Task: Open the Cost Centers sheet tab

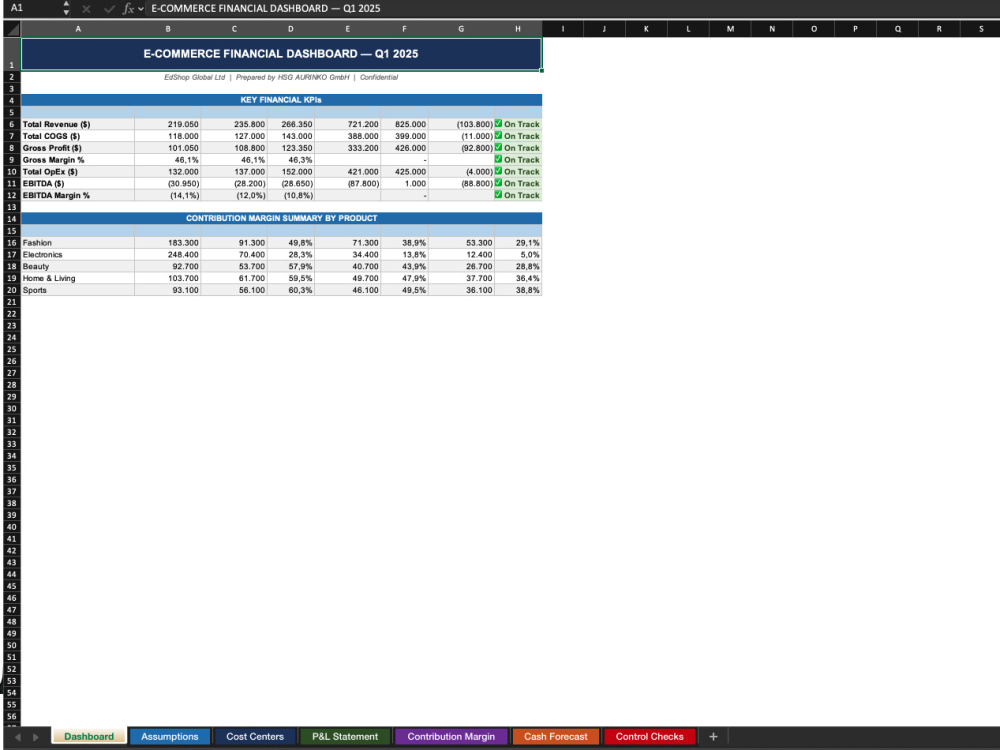Action: (x=254, y=737)
